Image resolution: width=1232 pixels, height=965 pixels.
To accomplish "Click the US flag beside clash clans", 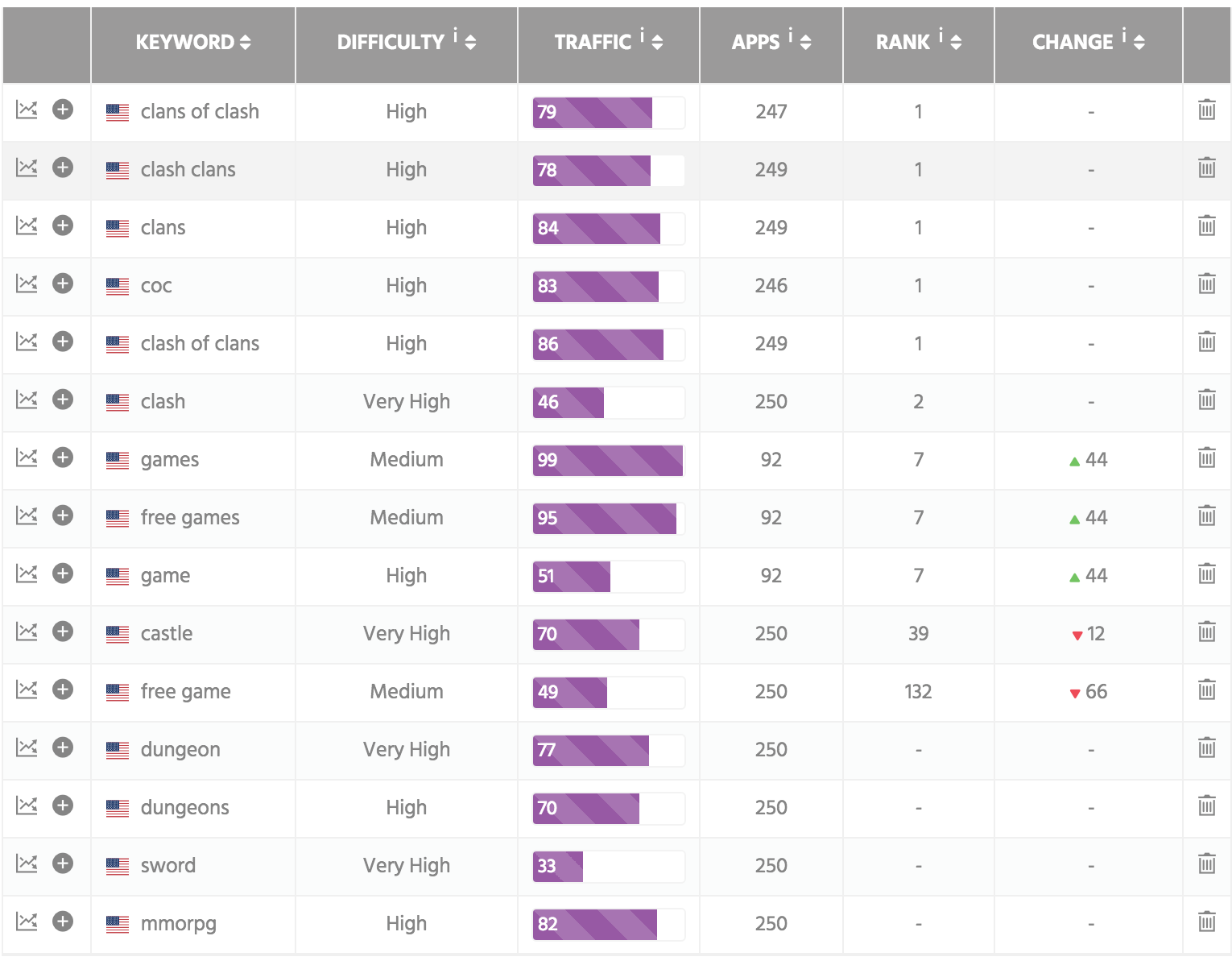I will [118, 170].
